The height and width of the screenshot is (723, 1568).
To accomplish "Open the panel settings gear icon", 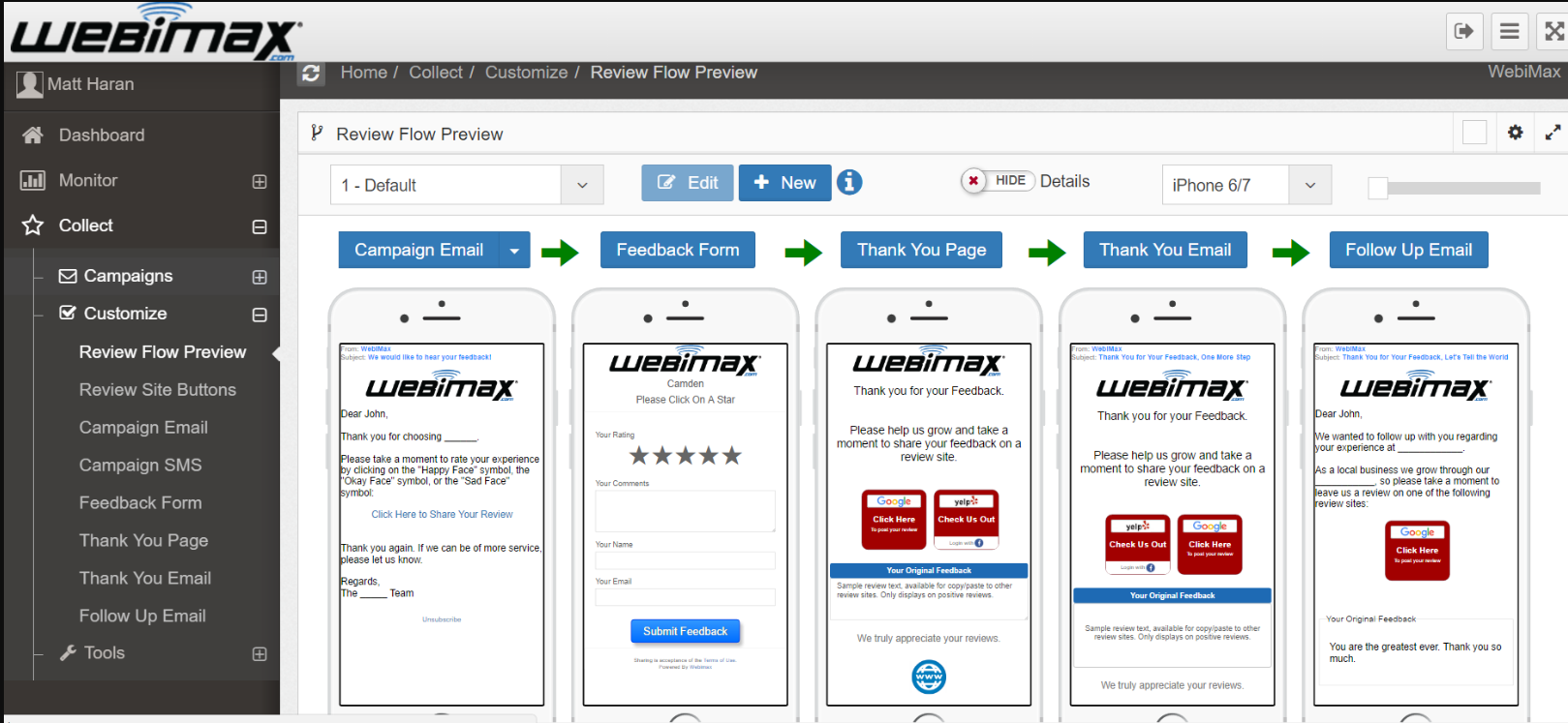I will tap(1515, 133).
